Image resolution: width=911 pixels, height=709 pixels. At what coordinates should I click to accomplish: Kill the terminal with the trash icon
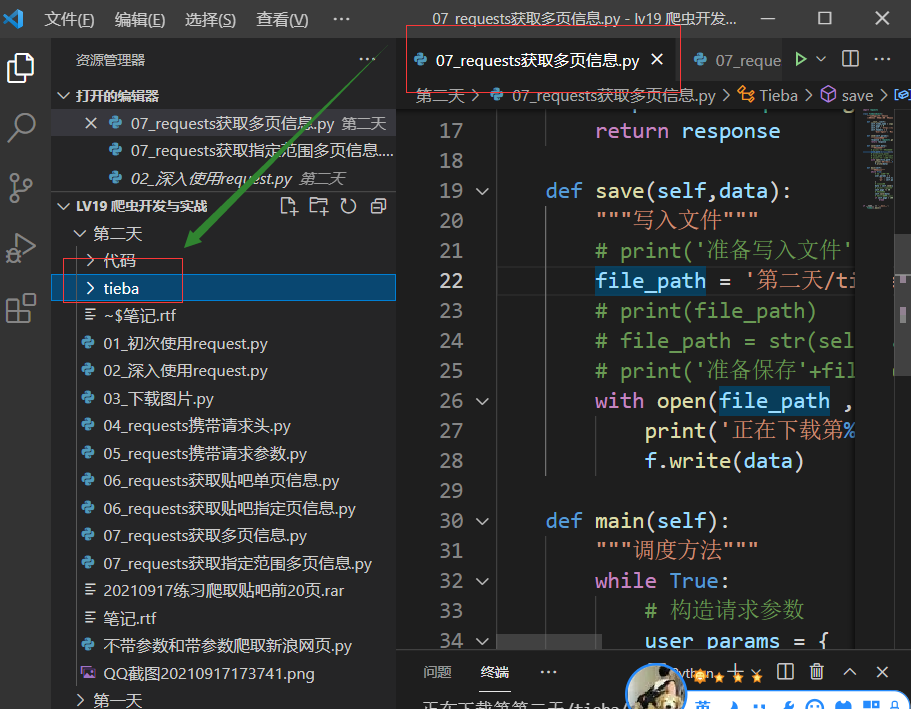(818, 671)
